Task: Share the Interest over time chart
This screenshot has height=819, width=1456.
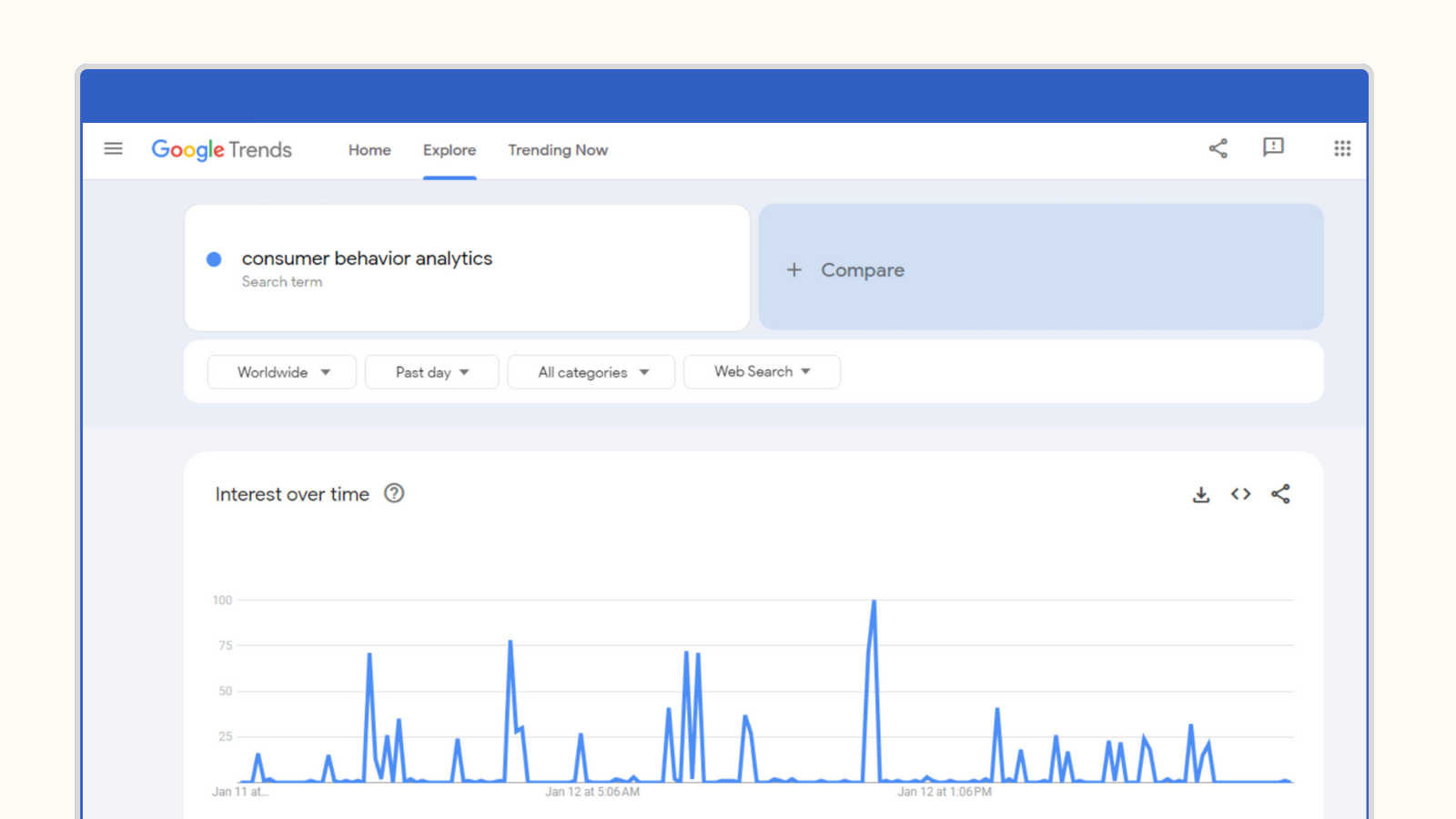Action: pos(1280,494)
